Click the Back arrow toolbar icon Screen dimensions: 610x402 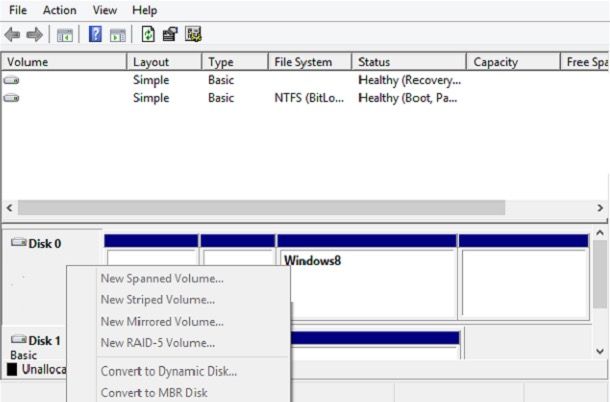[x=12, y=34]
